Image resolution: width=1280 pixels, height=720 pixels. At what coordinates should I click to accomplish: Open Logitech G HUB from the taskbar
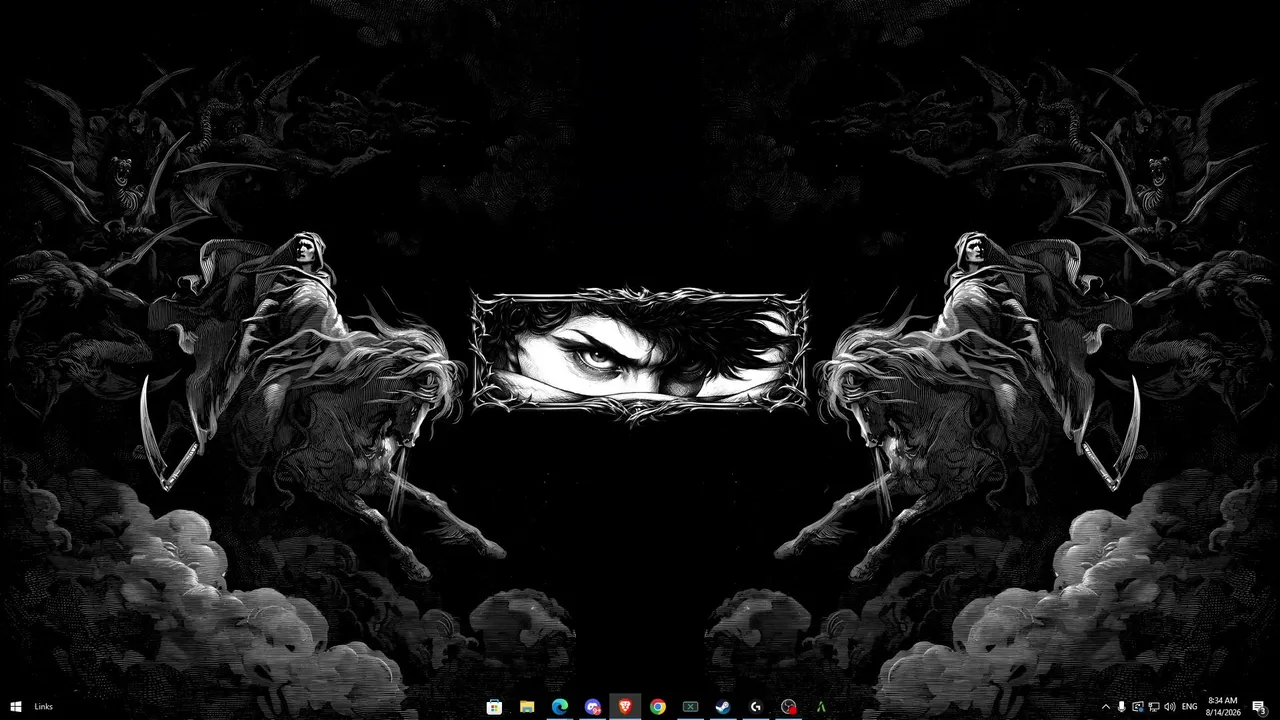(756, 707)
